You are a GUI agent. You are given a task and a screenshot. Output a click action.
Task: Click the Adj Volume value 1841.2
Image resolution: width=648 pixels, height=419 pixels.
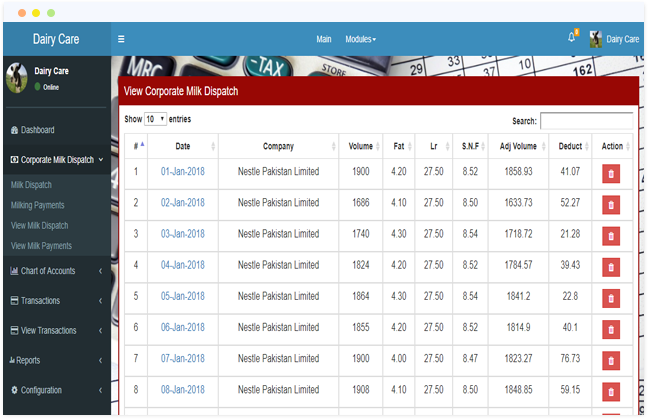(x=518, y=296)
